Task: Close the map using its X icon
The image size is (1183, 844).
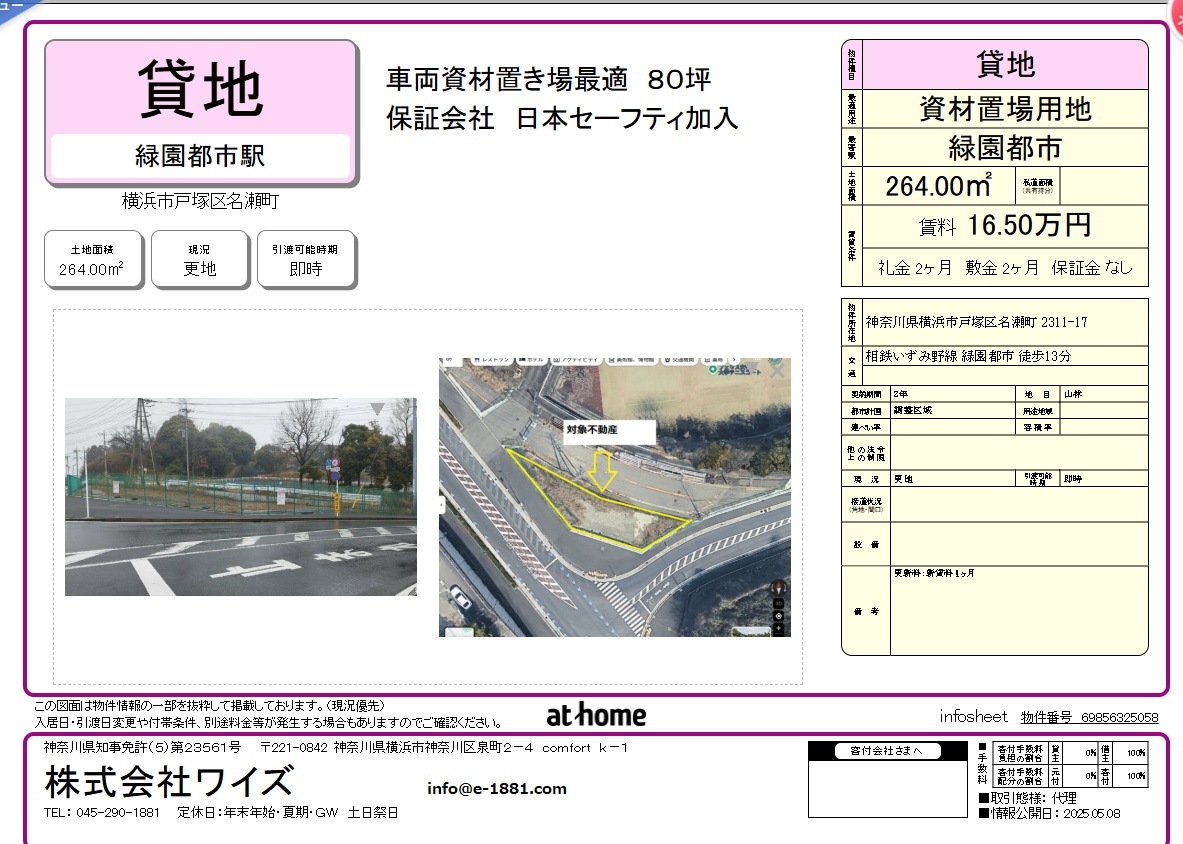Action: (x=777, y=370)
